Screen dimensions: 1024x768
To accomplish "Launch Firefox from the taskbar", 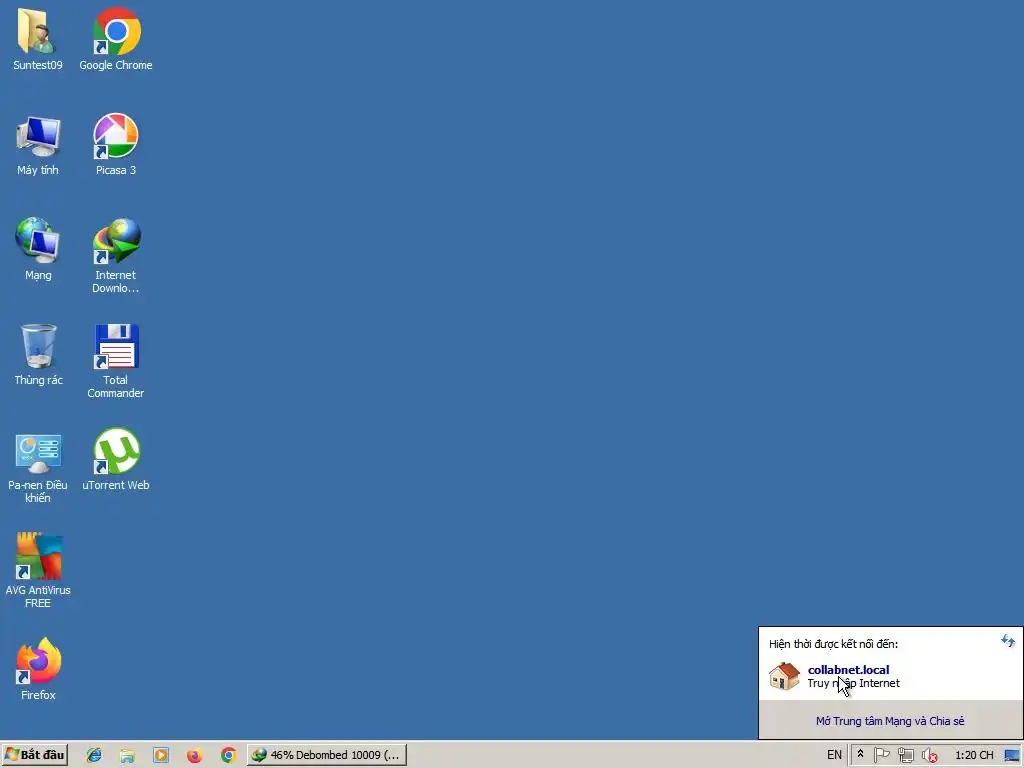I will coord(195,756).
